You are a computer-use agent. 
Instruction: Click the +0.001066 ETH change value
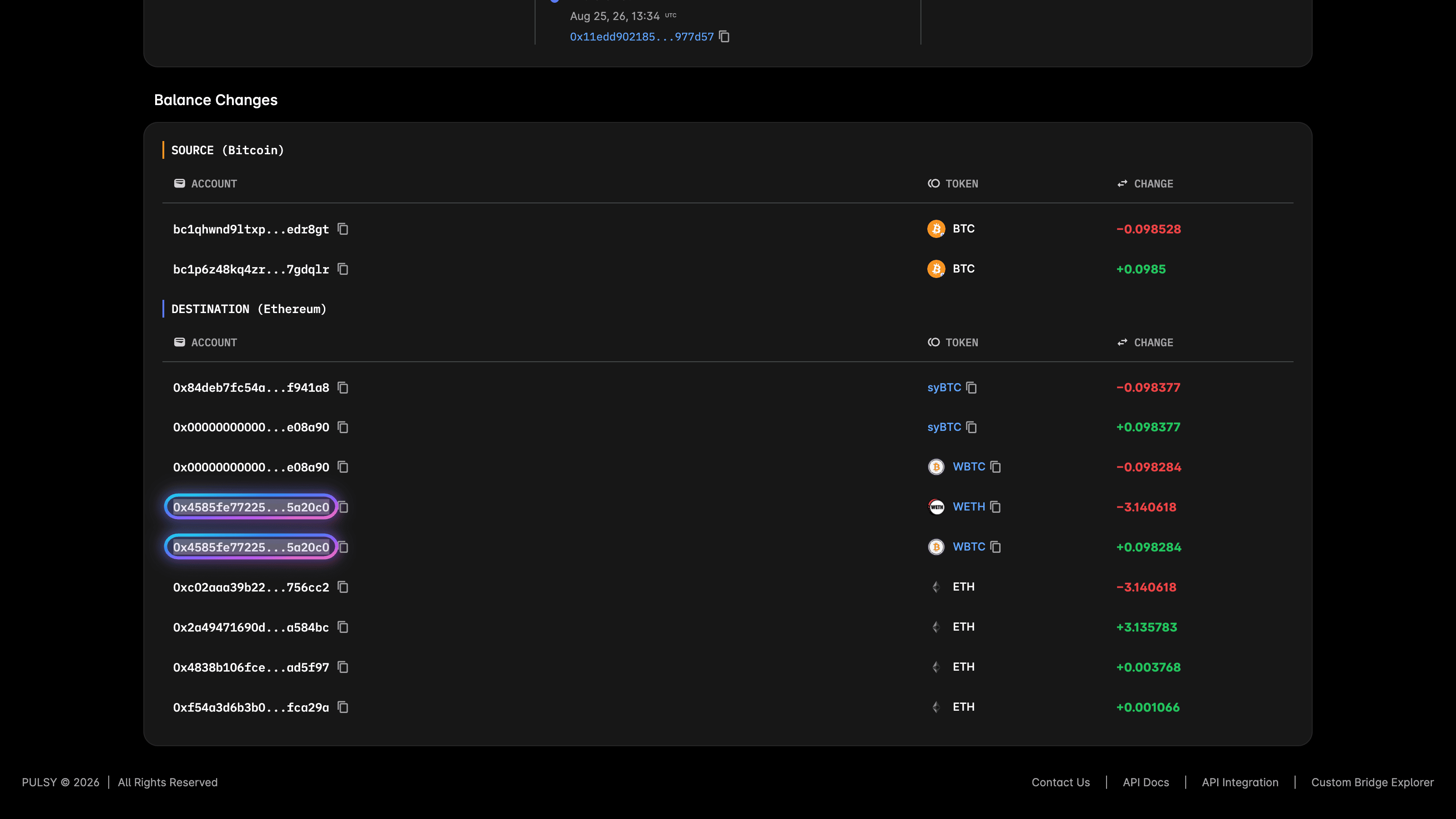[x=1148, y=707]
